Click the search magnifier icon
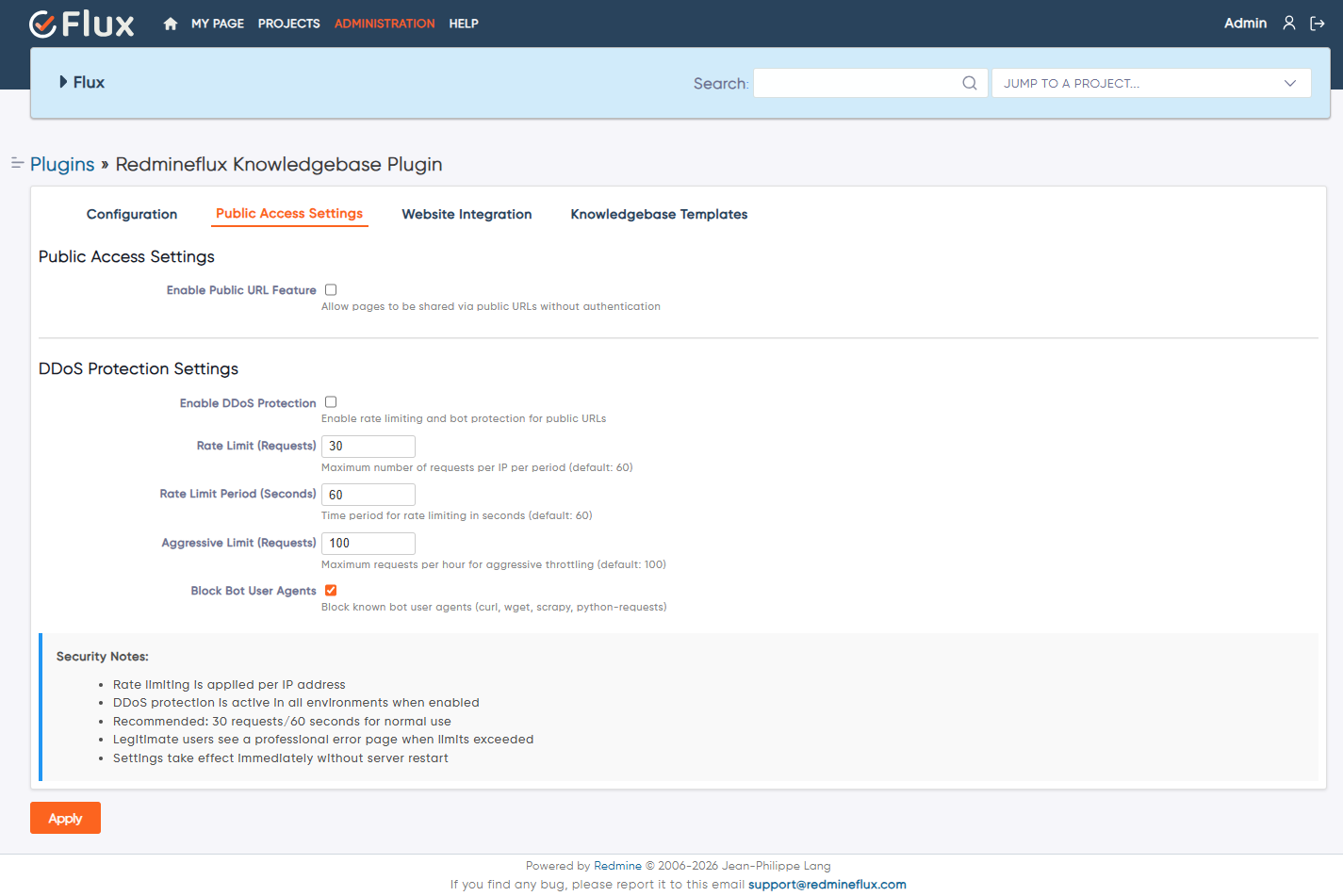This screenshot has width=1343, height=896. click(x=970, y=83)
